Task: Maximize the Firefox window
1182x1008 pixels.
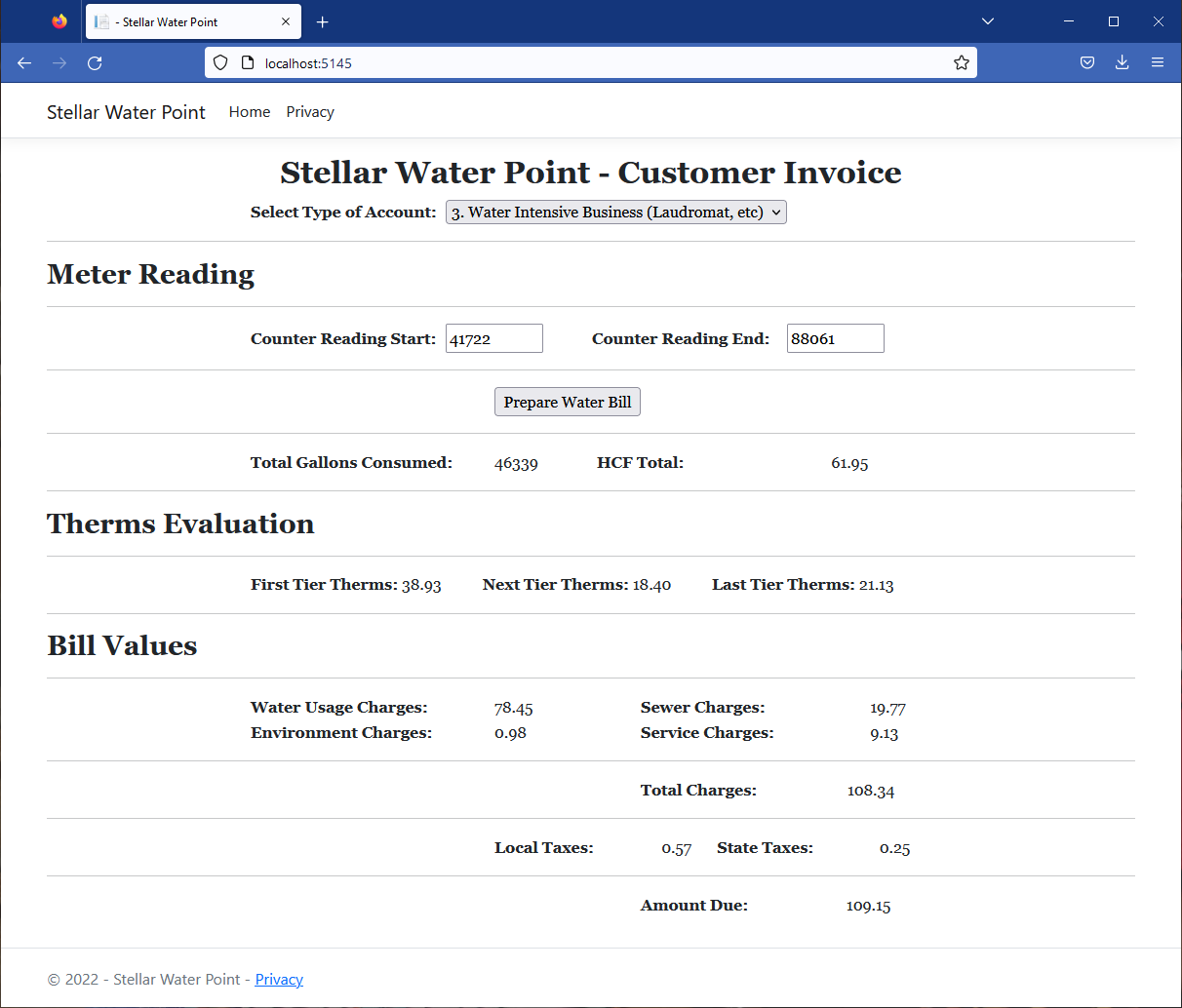Action: click(1114, 21)
